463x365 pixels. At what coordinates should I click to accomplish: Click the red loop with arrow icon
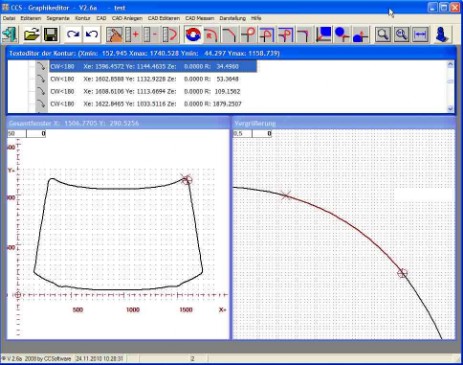click(286, 34)
